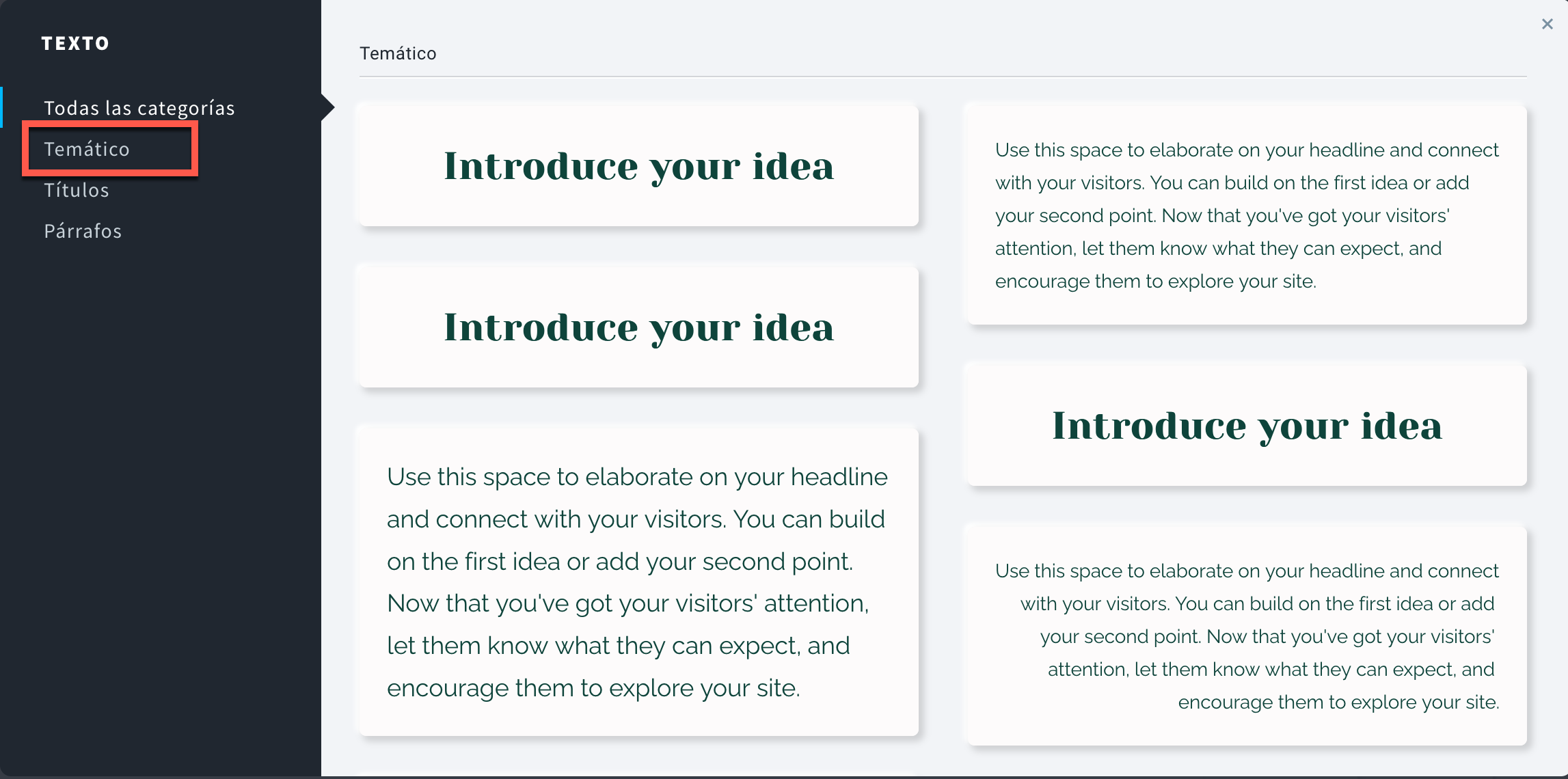Viewport: 1568px width, 779px height.
Task: Click the partially visible card at bottom
Action: pos(638,776)
